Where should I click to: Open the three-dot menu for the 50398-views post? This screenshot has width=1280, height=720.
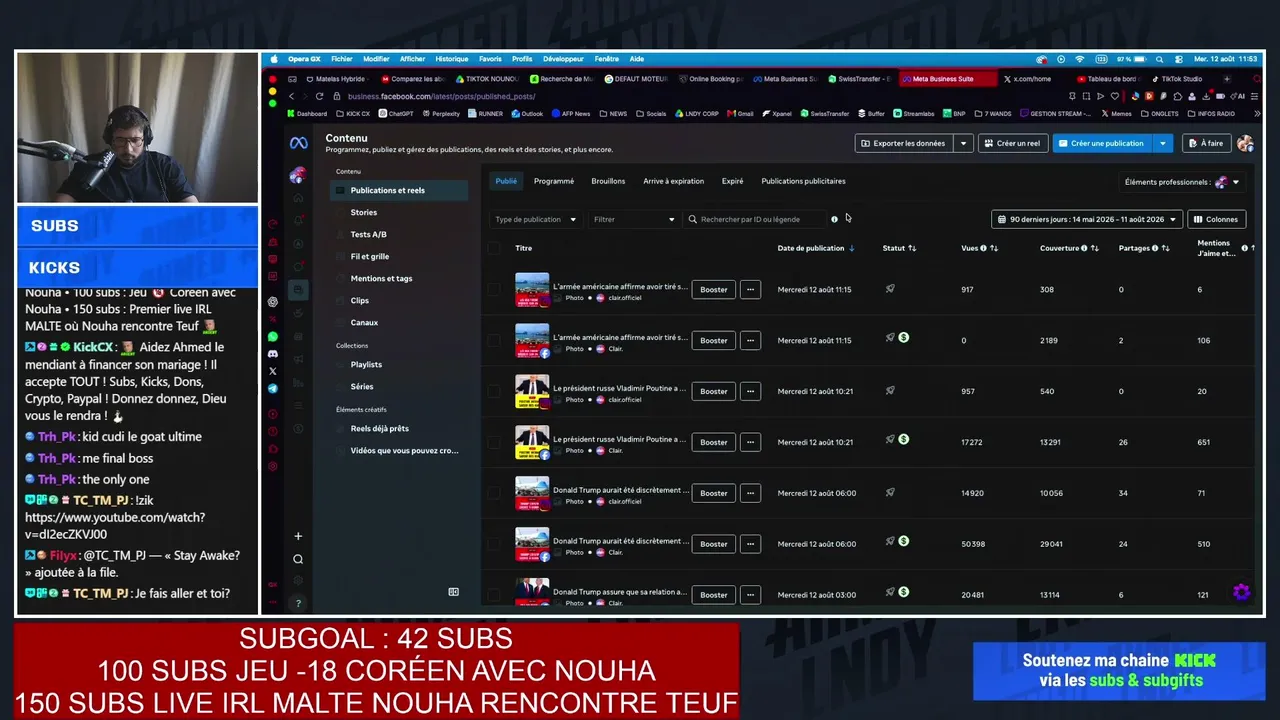pos(751,544)
